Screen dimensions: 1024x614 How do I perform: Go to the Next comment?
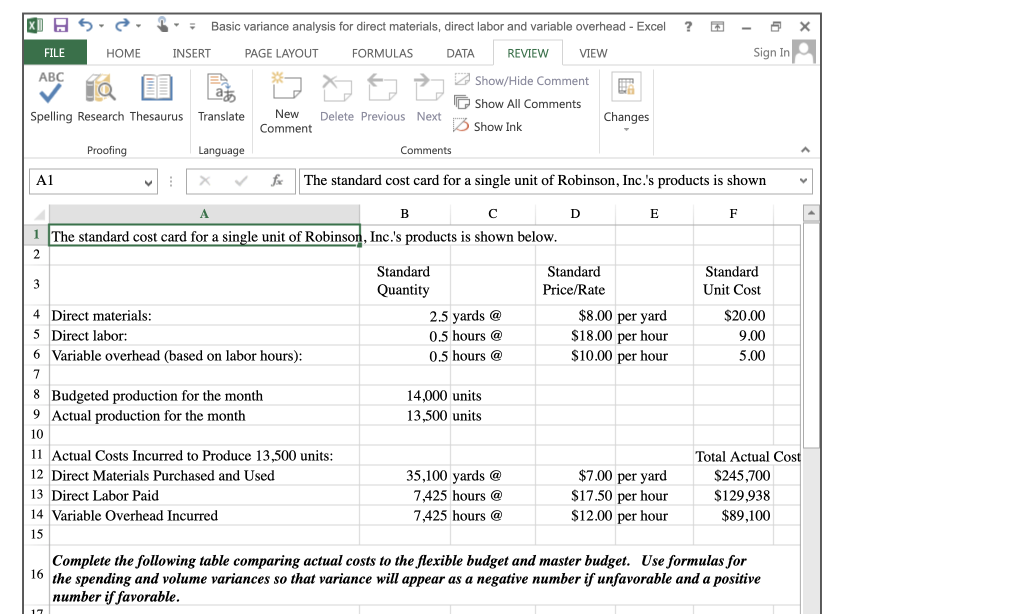click(429, 97)
